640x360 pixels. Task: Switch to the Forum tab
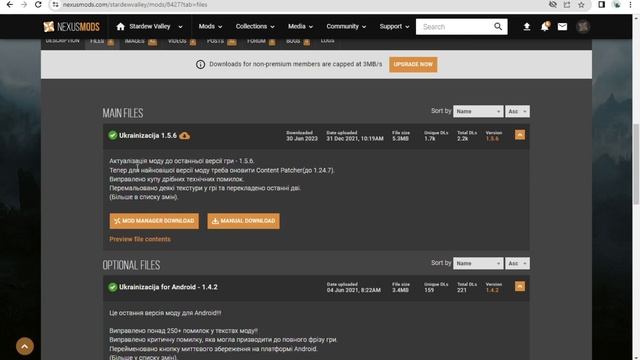pos(261,41)
